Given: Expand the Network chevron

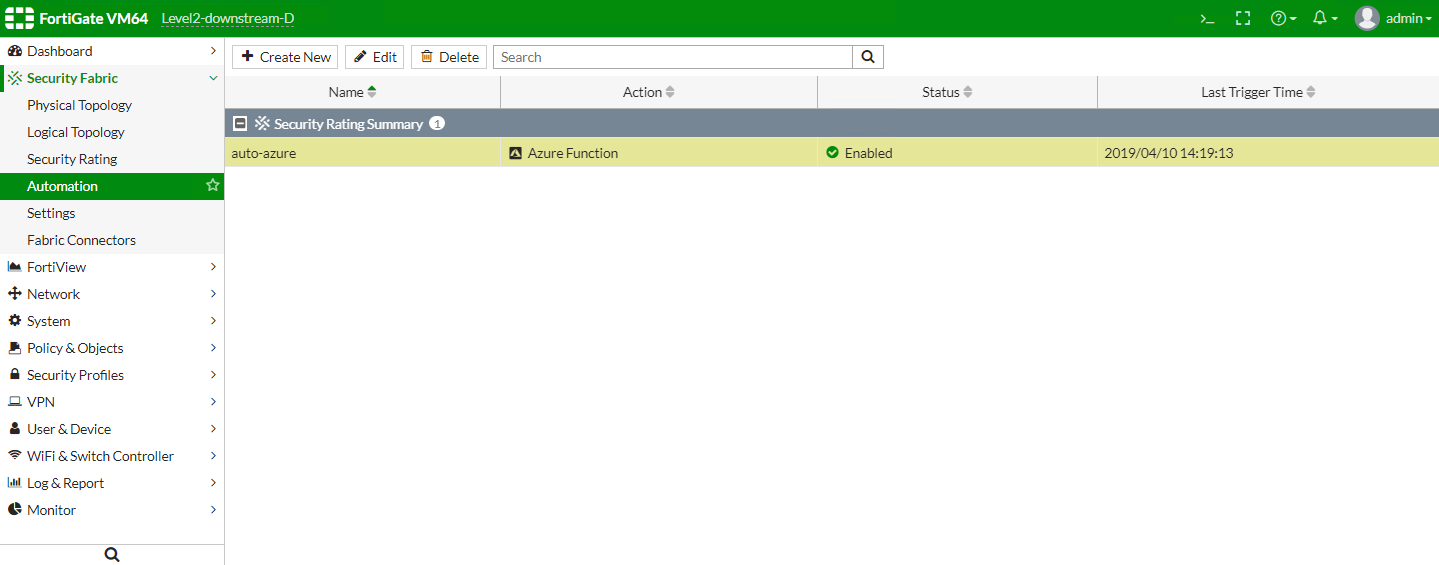Looking at the screenshot, I should [213, 294].
